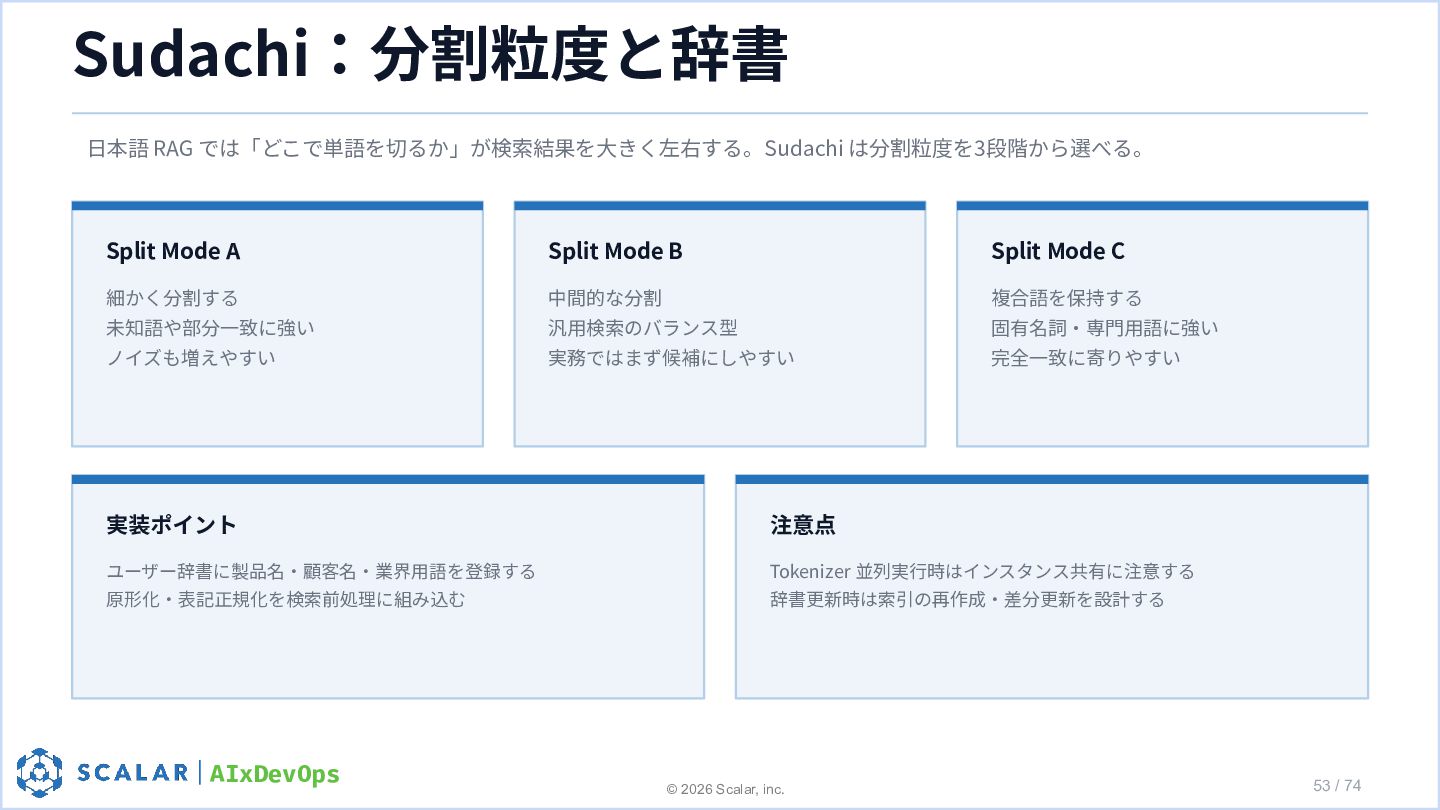The height and width of the screenshot is (810, 1440).
Task: Click the line "複合語を保持する"
Action: (1066, 298)
